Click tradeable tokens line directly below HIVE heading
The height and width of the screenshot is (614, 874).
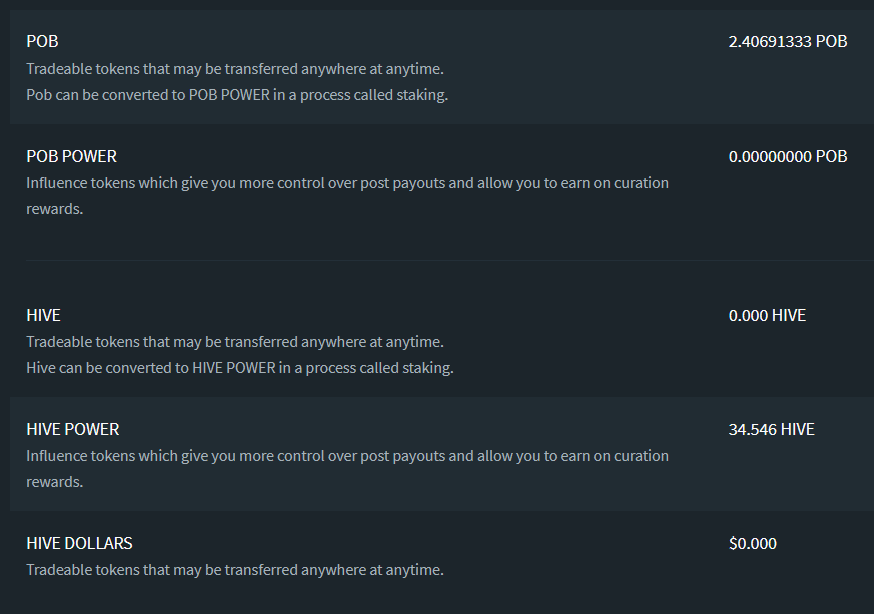[234, 342]
